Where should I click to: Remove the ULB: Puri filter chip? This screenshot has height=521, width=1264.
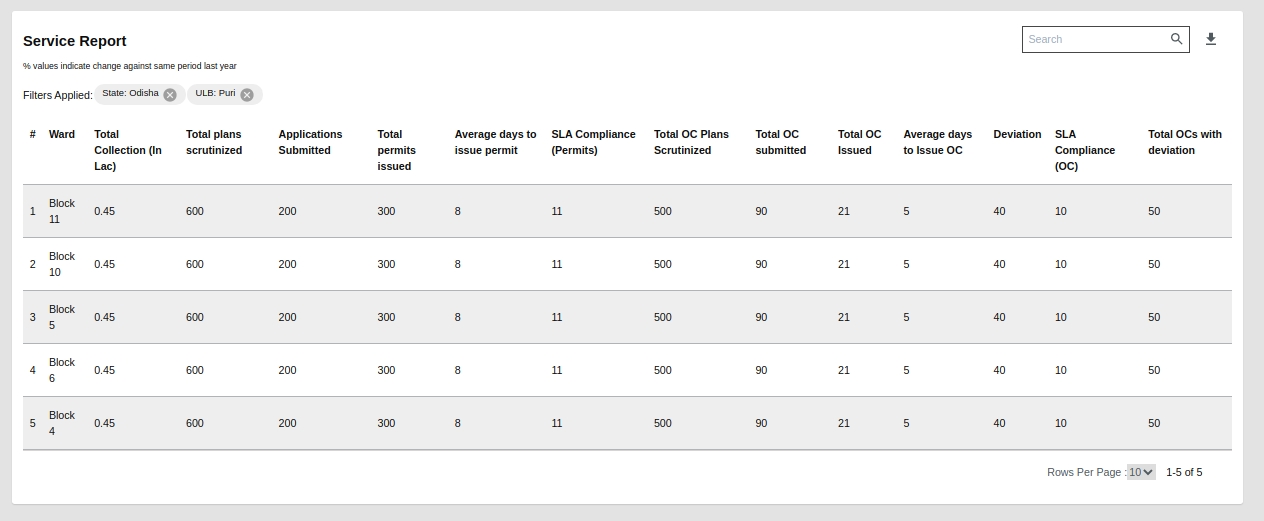[247, 95]
